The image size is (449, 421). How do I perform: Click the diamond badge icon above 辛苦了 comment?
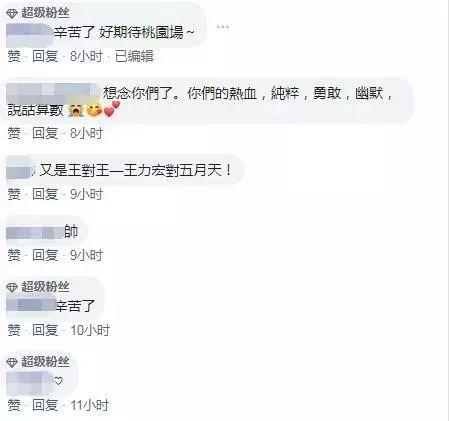(12, 287)
